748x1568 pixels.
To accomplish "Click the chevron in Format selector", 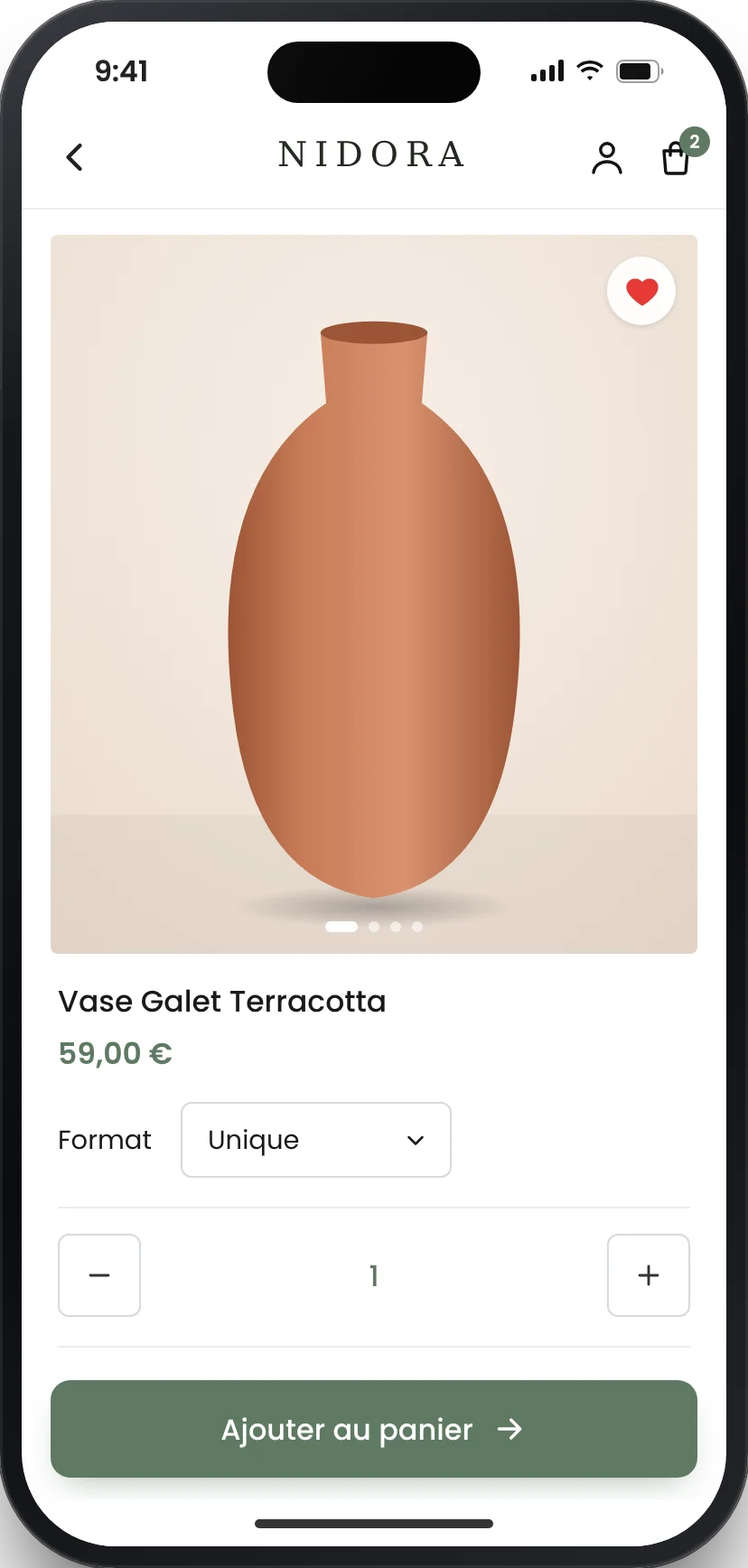I will [x=416, y=1141].
